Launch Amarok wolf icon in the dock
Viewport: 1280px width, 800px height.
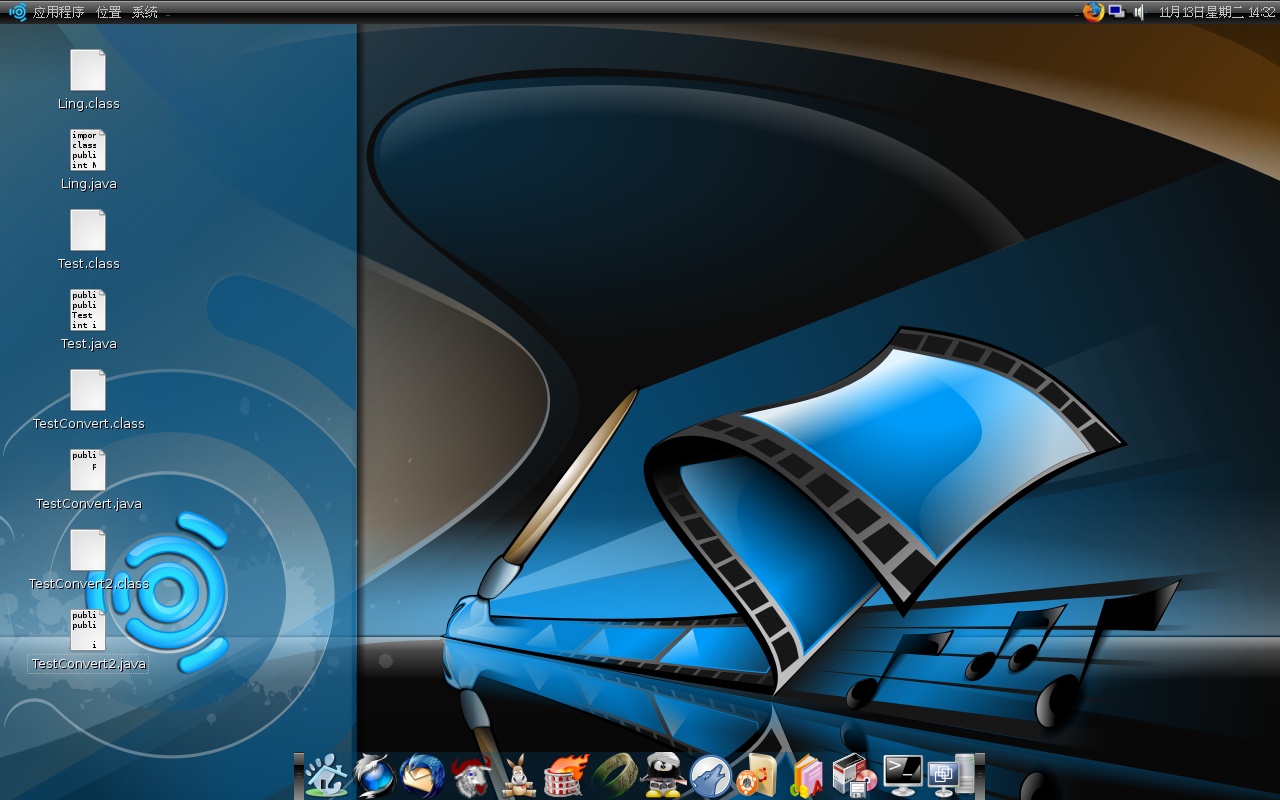pos(711,775)
